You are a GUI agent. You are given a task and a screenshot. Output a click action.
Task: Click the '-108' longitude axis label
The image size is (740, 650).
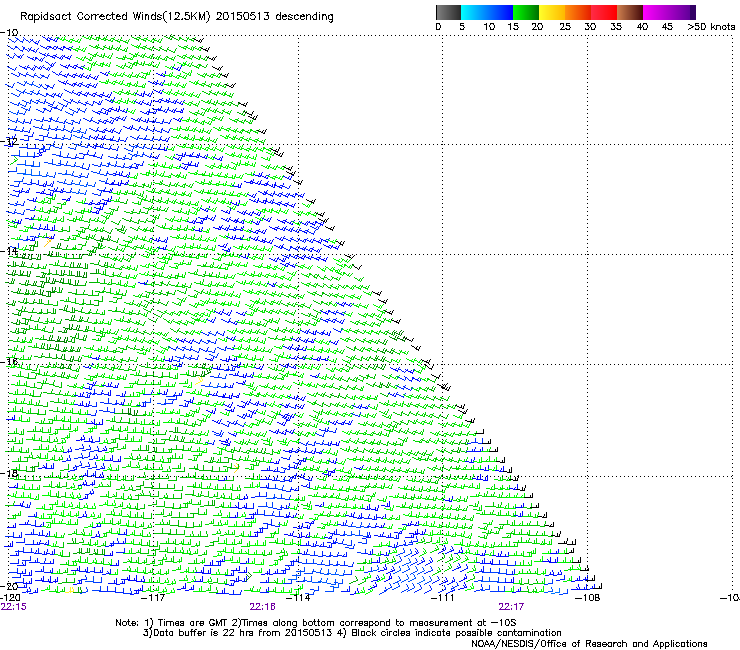pos(588,598)
